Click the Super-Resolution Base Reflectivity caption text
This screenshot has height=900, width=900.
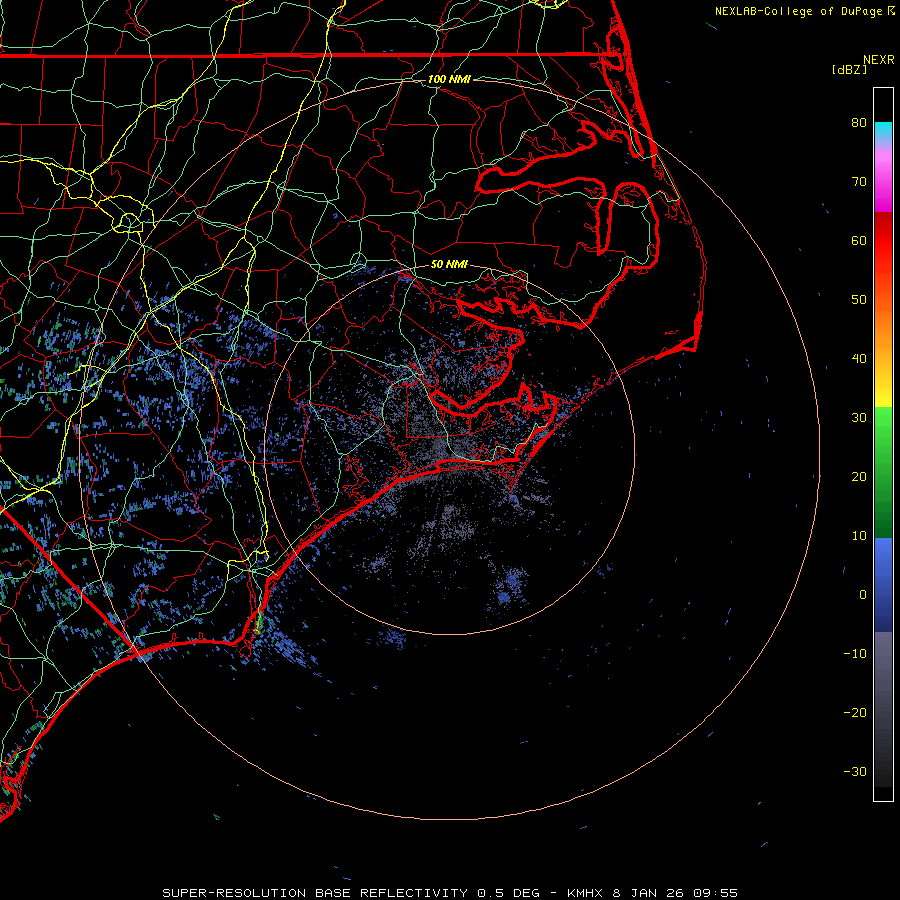[316, 893]
